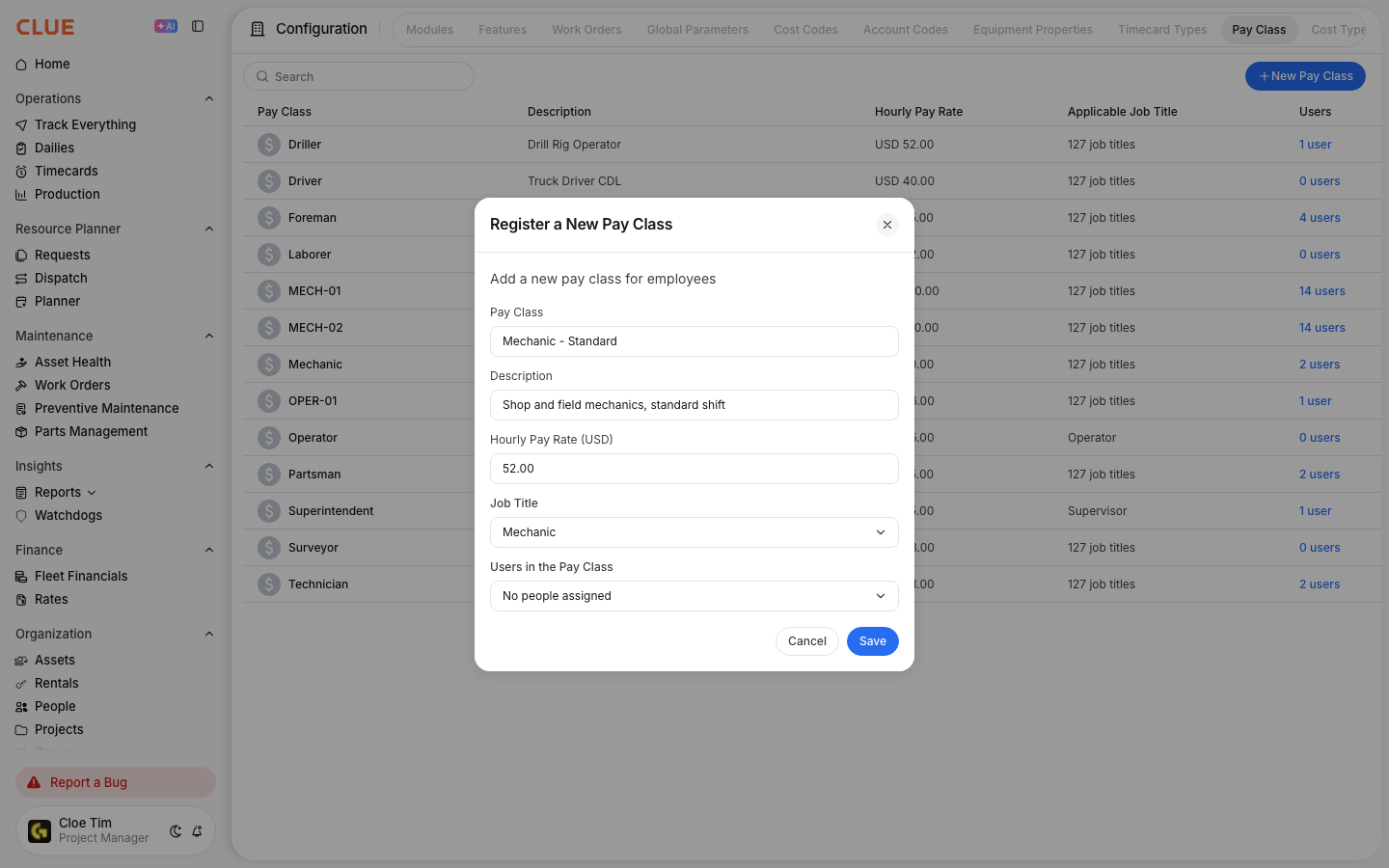
Task: Open the Job Title dropdown
Action: pyautogui.click(x=694, y=532)
